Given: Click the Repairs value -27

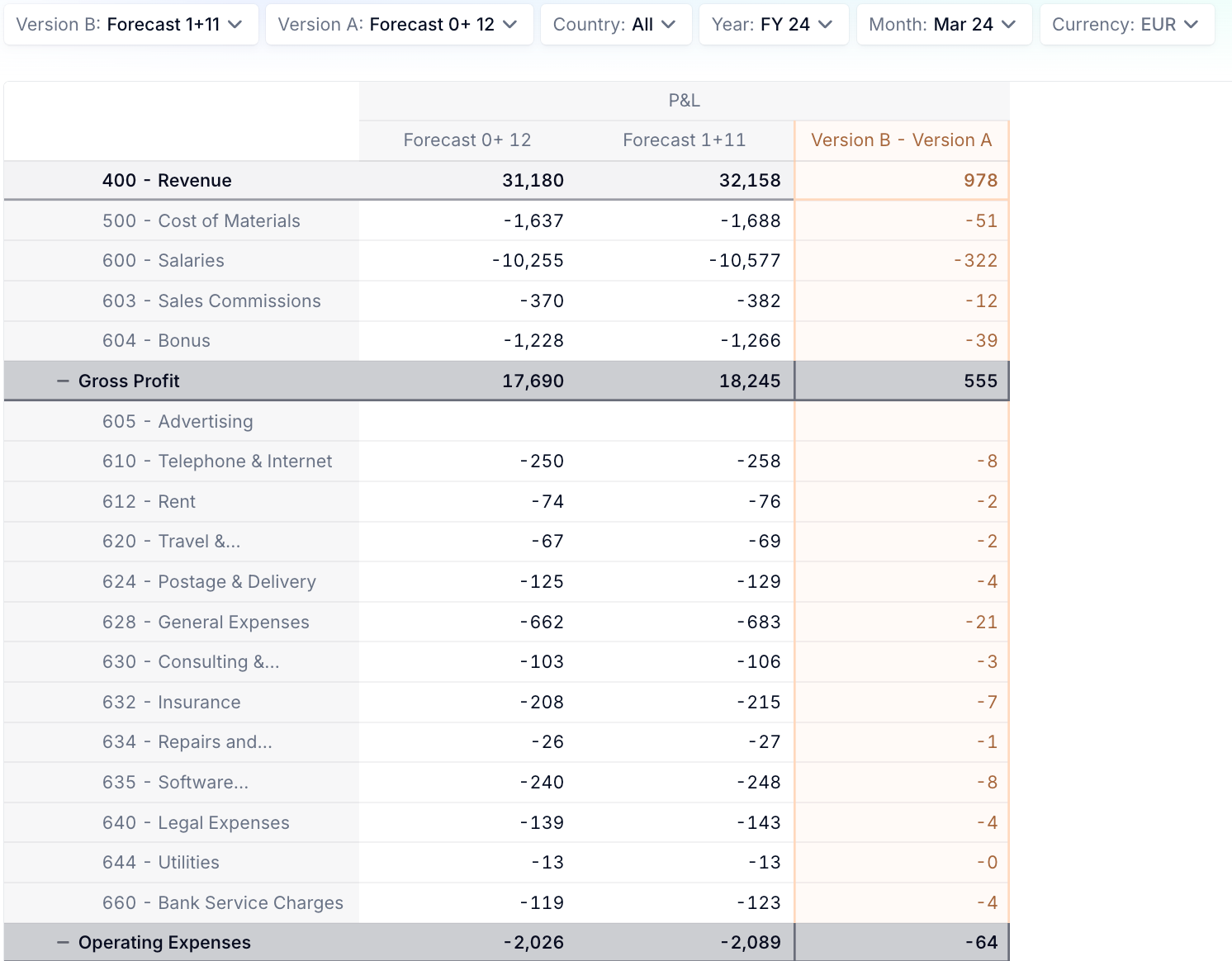Looking at the screenshot, I should pyautogui.click(x=765, y=742).
